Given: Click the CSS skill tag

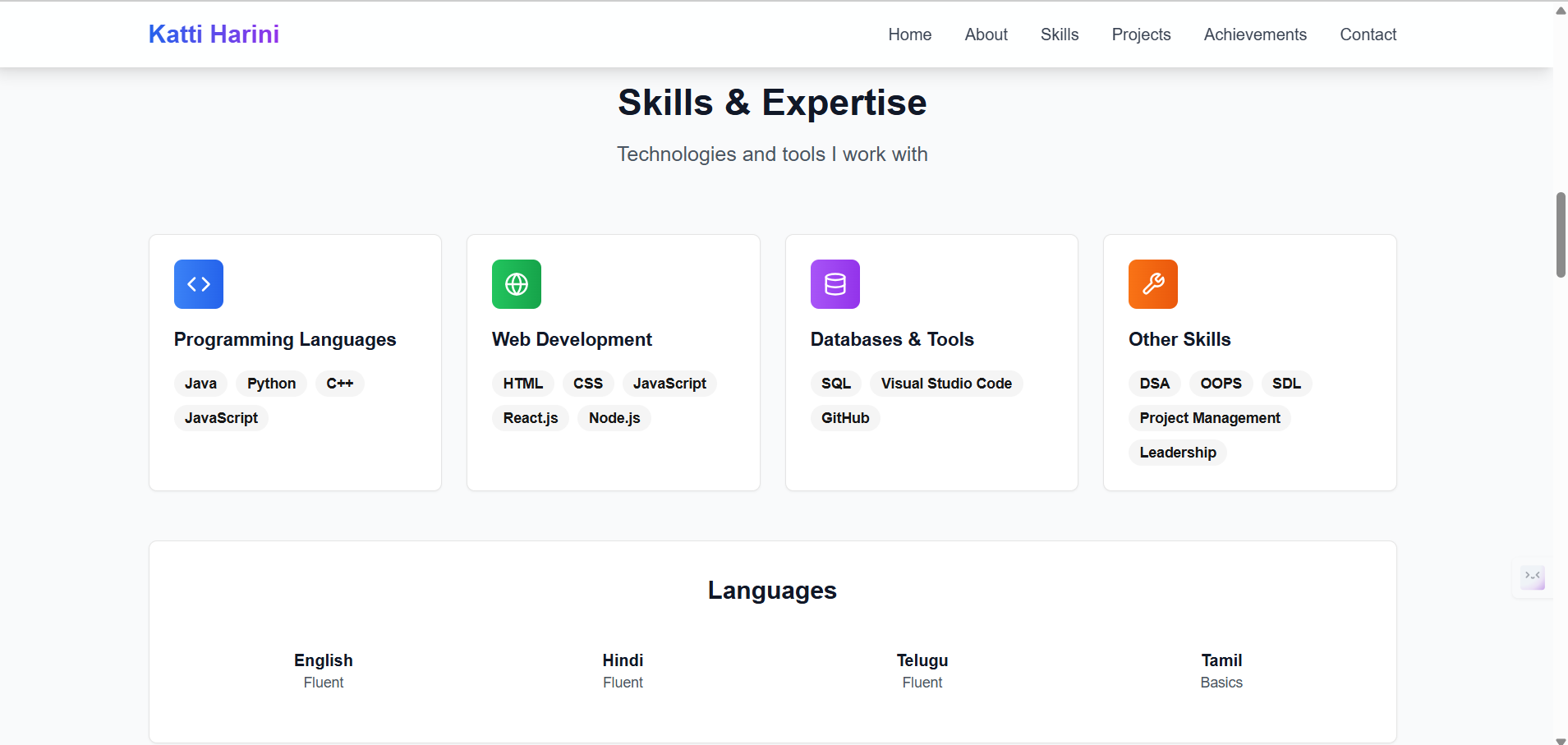Looking at the screenshot, I should [x=588, y=384].
